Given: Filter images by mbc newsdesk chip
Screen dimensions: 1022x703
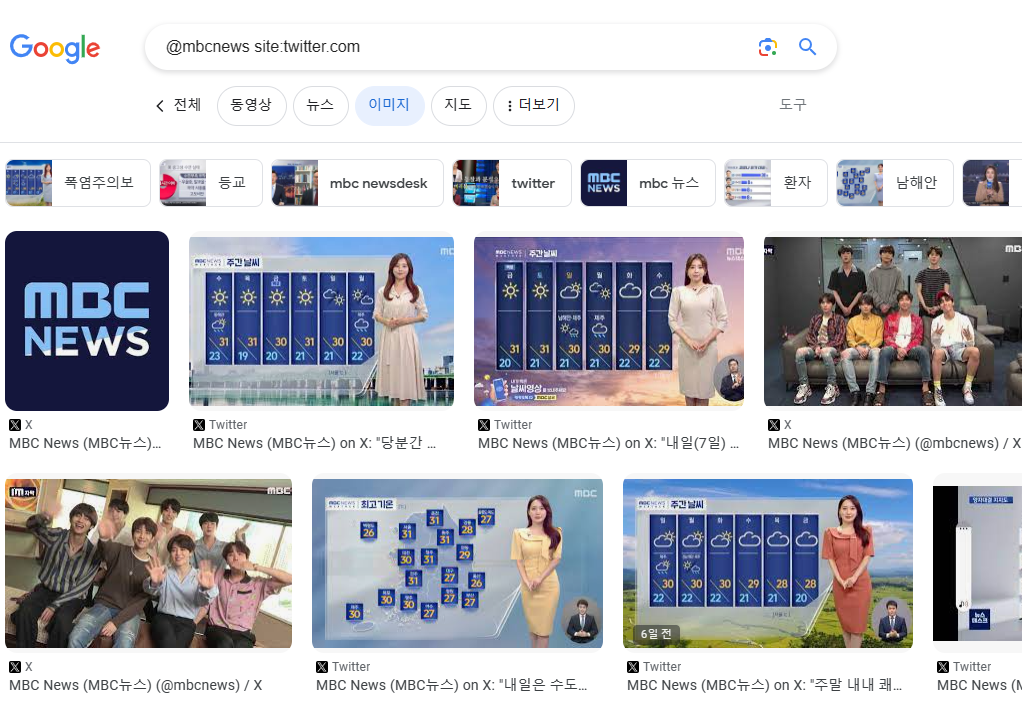Looking at the screenshot, I should click(357, 183).
